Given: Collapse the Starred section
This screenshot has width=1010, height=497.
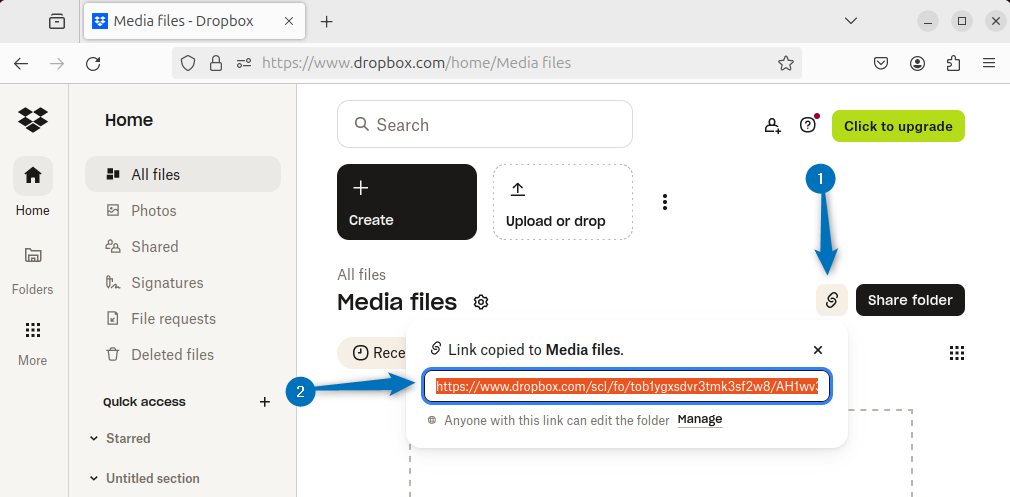Looking at the screenshot, I should [x=94, y=438].
